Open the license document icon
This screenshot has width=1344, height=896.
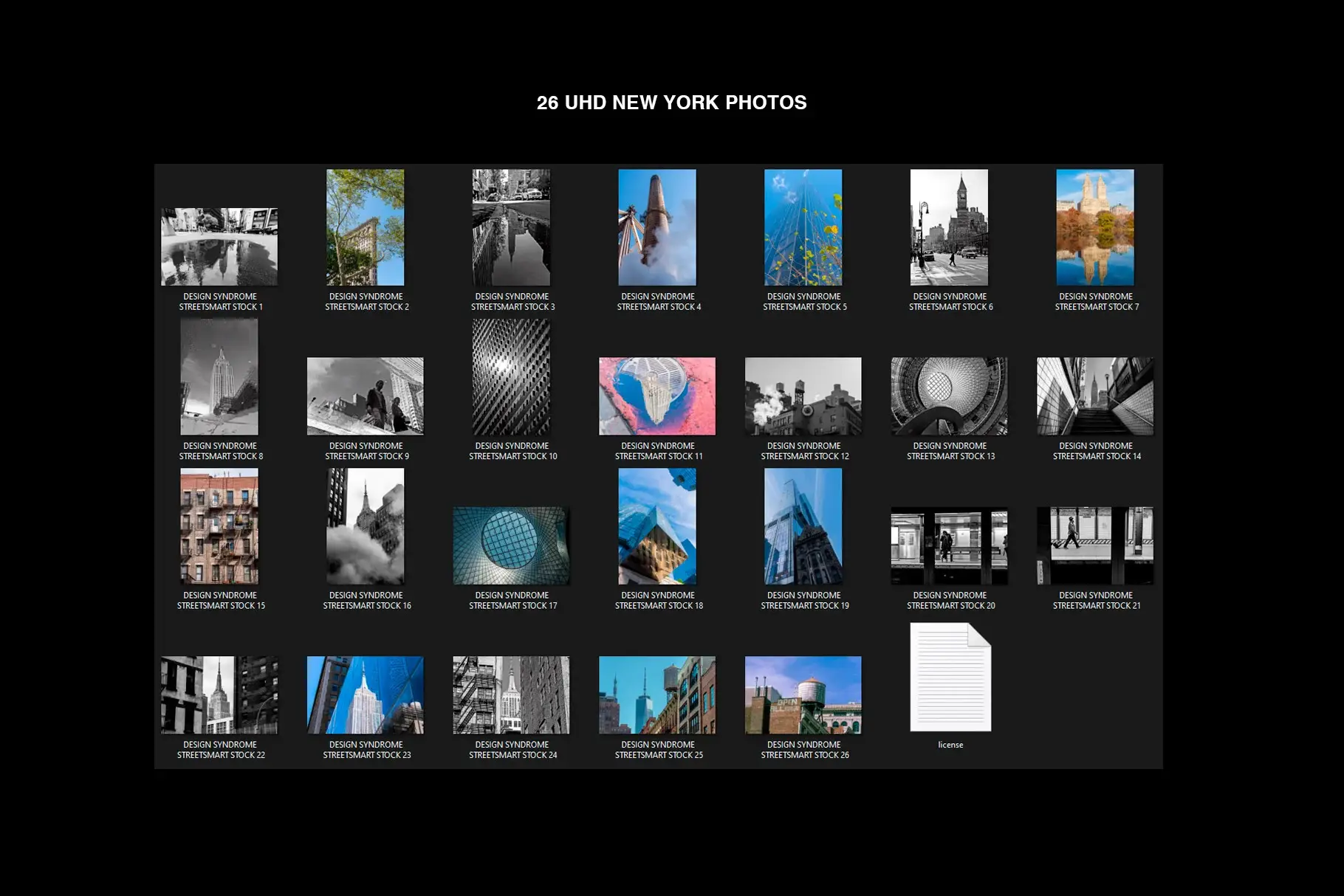coord(950,677)
